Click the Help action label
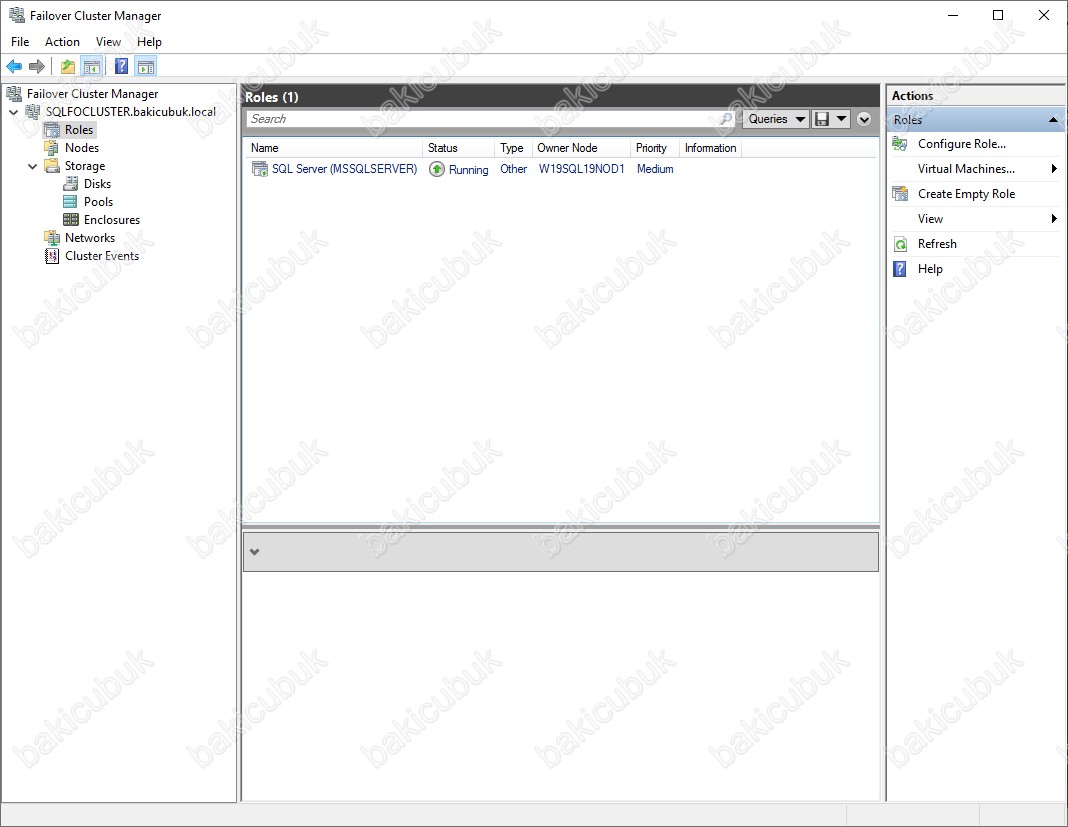Viewport: 1068px width, 827px height. click(x=930, y=269)
